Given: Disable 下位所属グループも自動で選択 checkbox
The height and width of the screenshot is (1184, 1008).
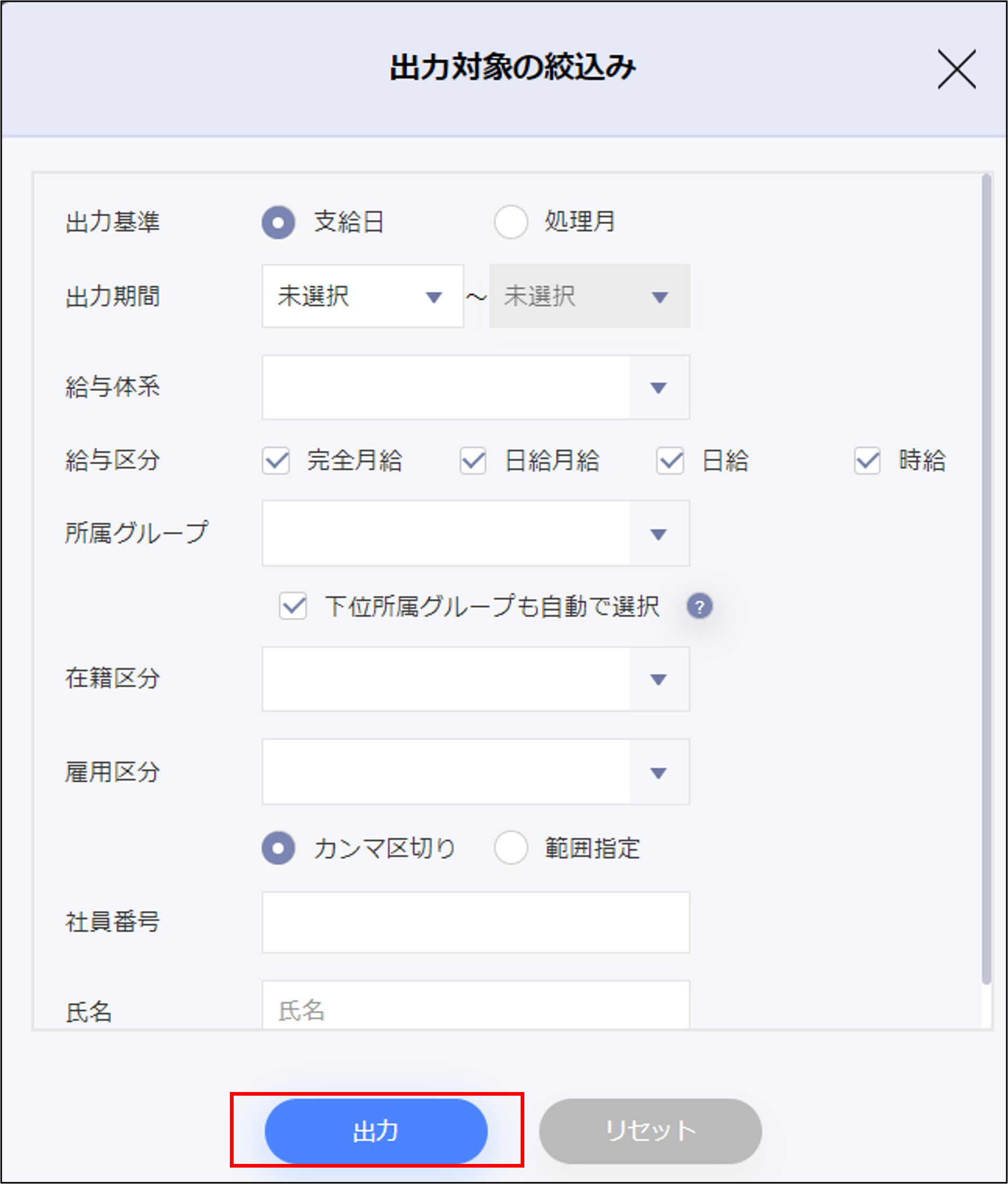Looking at the screenshot, I should [293, 607].
